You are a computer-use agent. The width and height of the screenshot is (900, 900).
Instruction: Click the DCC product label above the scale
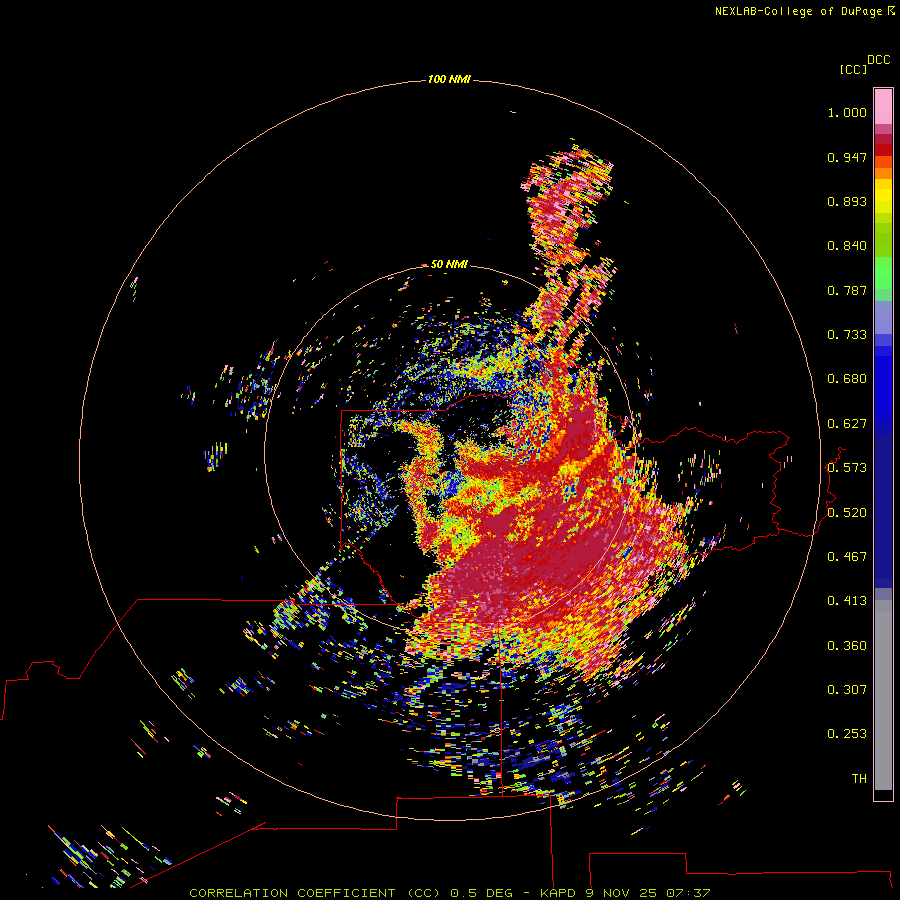879,60
